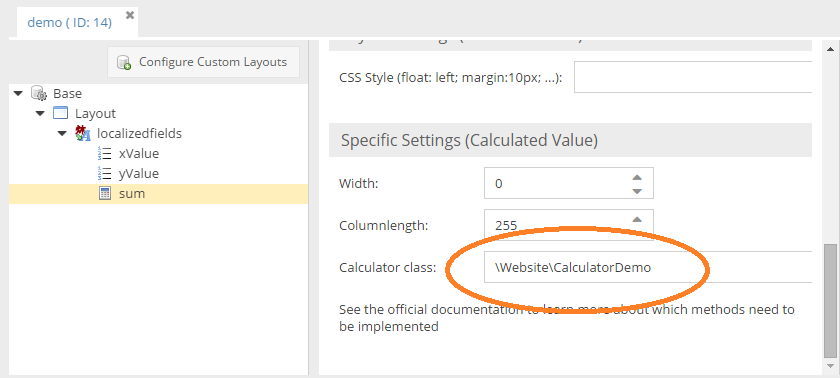The width and height of the screenshot is (840, 378).
Task: Click the Layout panel icon
Action: (x=61, y=114)
